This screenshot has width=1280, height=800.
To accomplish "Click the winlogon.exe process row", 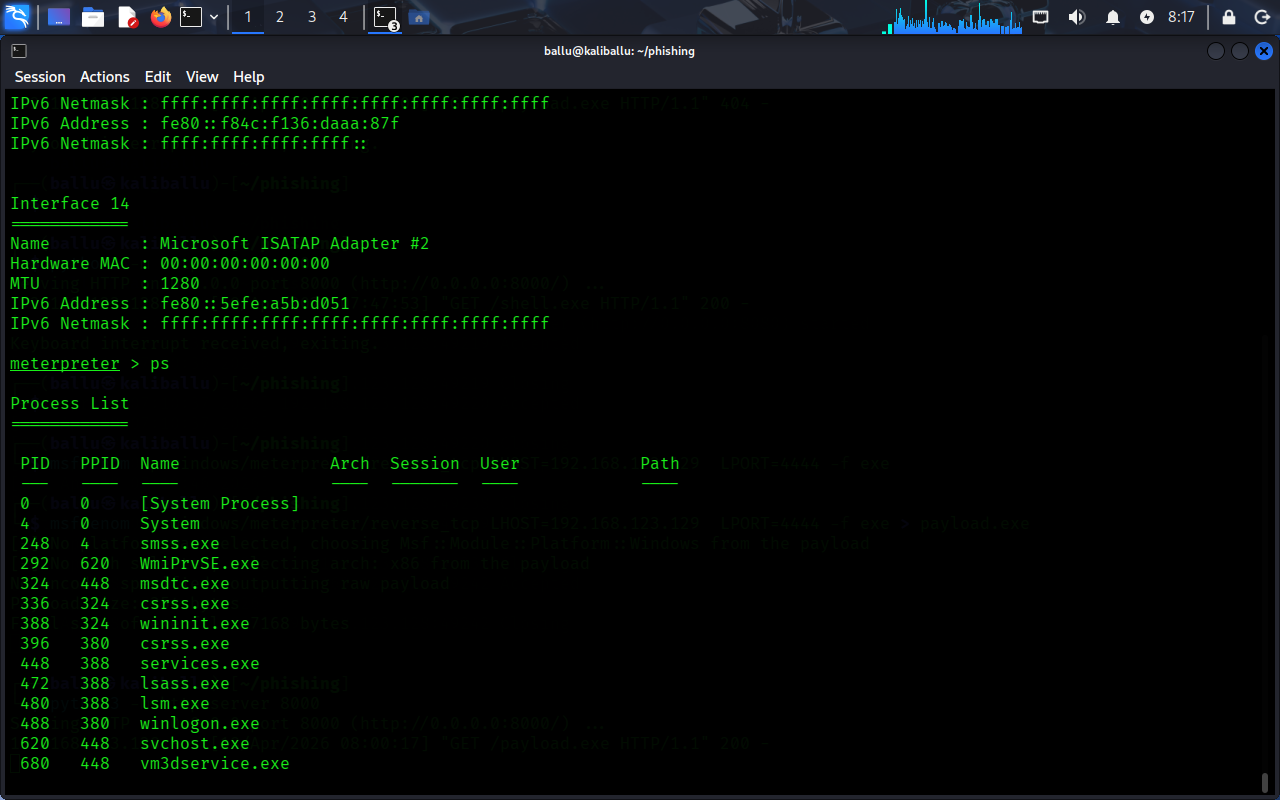I will point(140,723).
